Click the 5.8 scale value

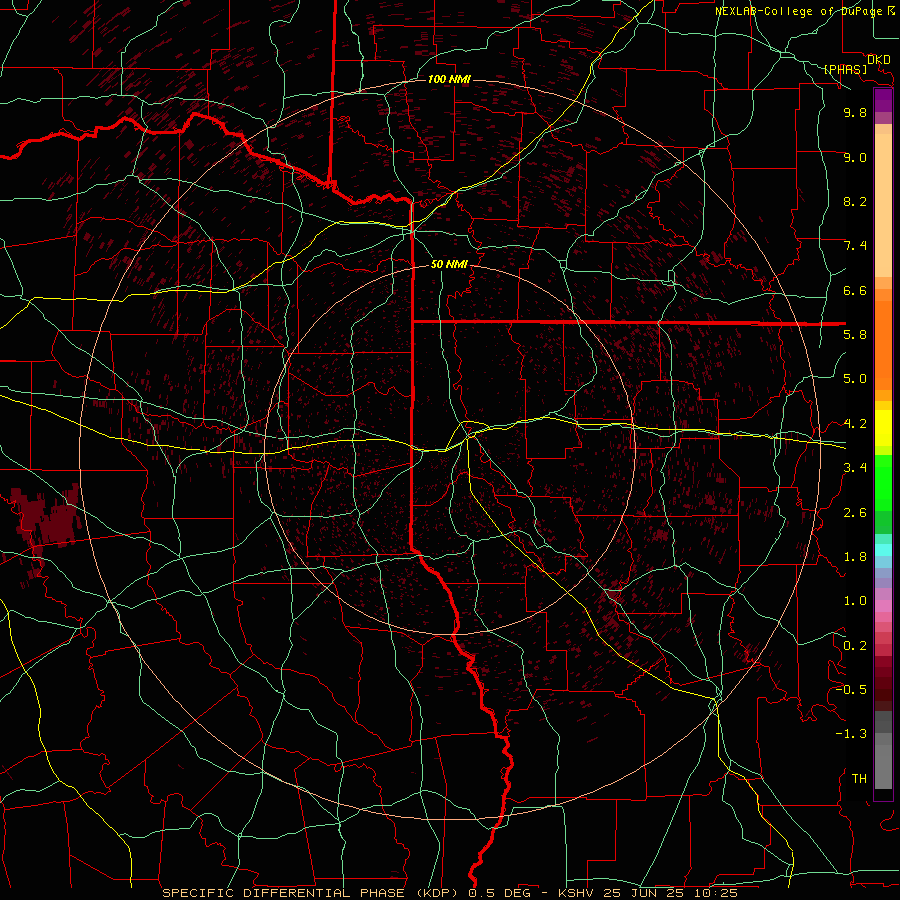(x=855, y=335)
